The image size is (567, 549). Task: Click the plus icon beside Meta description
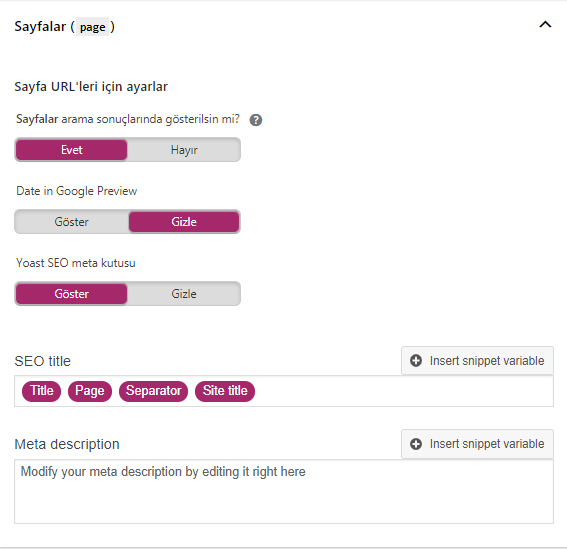pos(416,444)
